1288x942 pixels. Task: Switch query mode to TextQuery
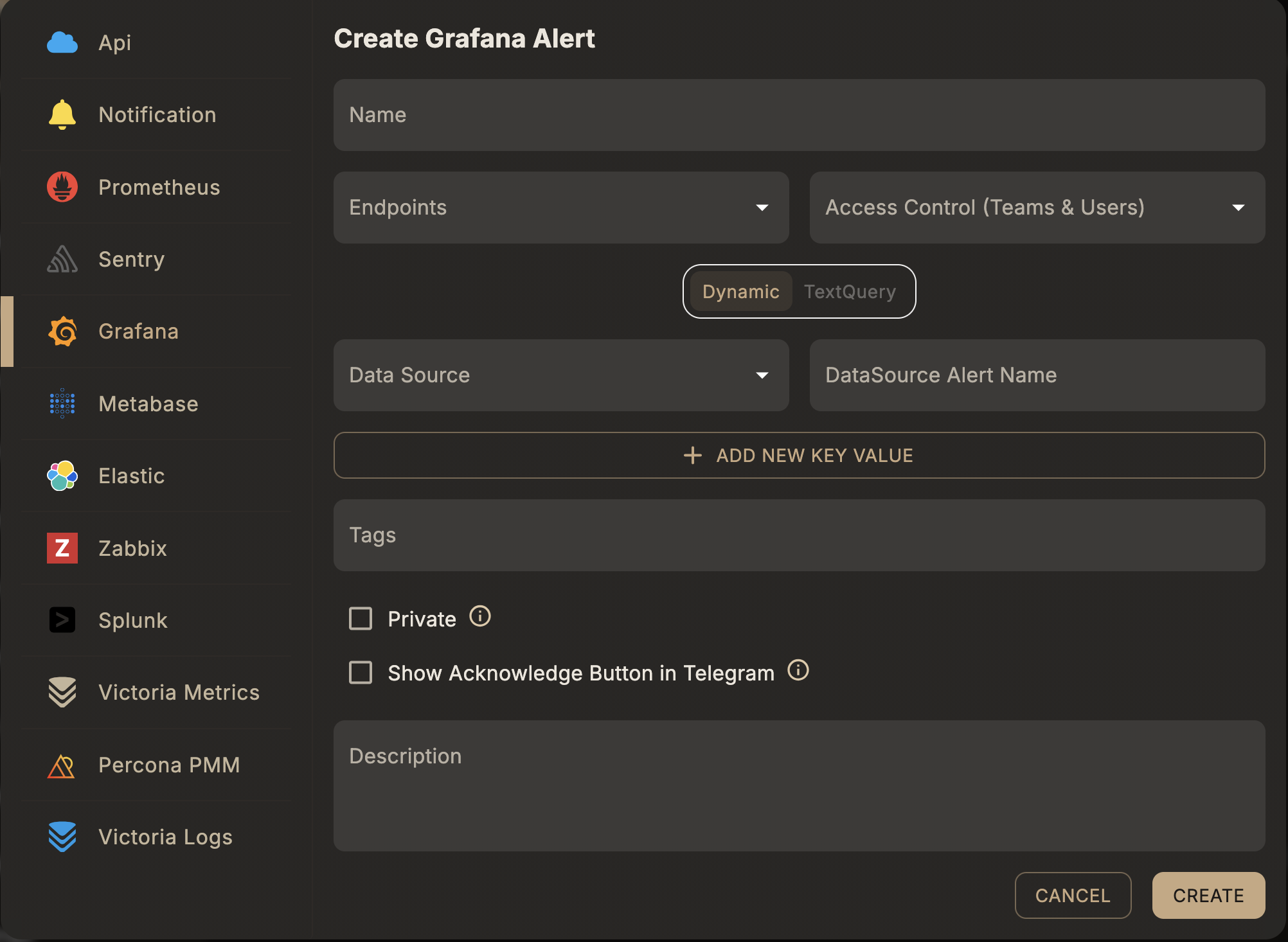click(850, 292)
